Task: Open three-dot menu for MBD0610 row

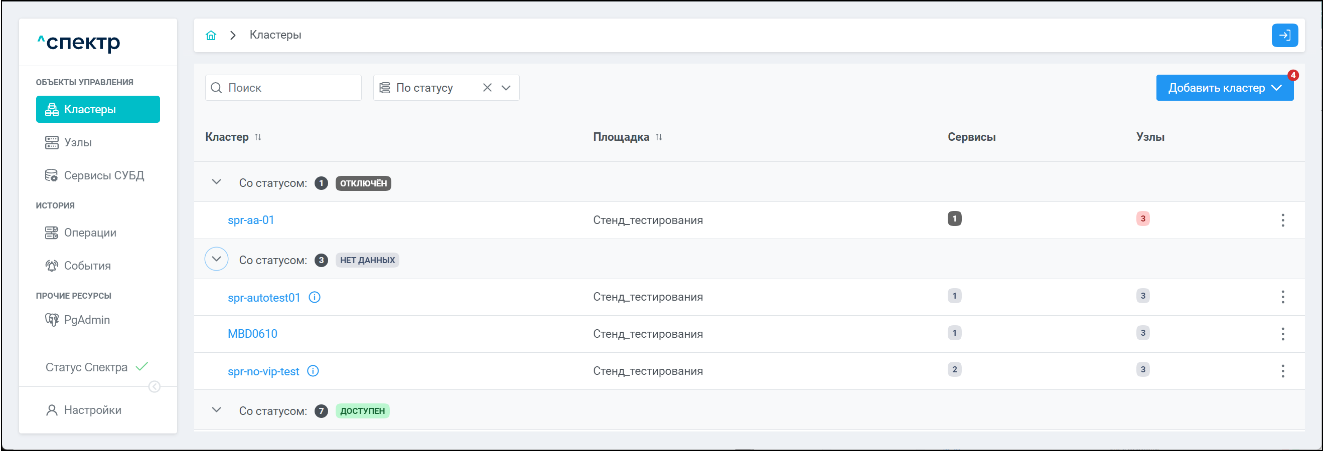Action: [x=1283, y=334]
